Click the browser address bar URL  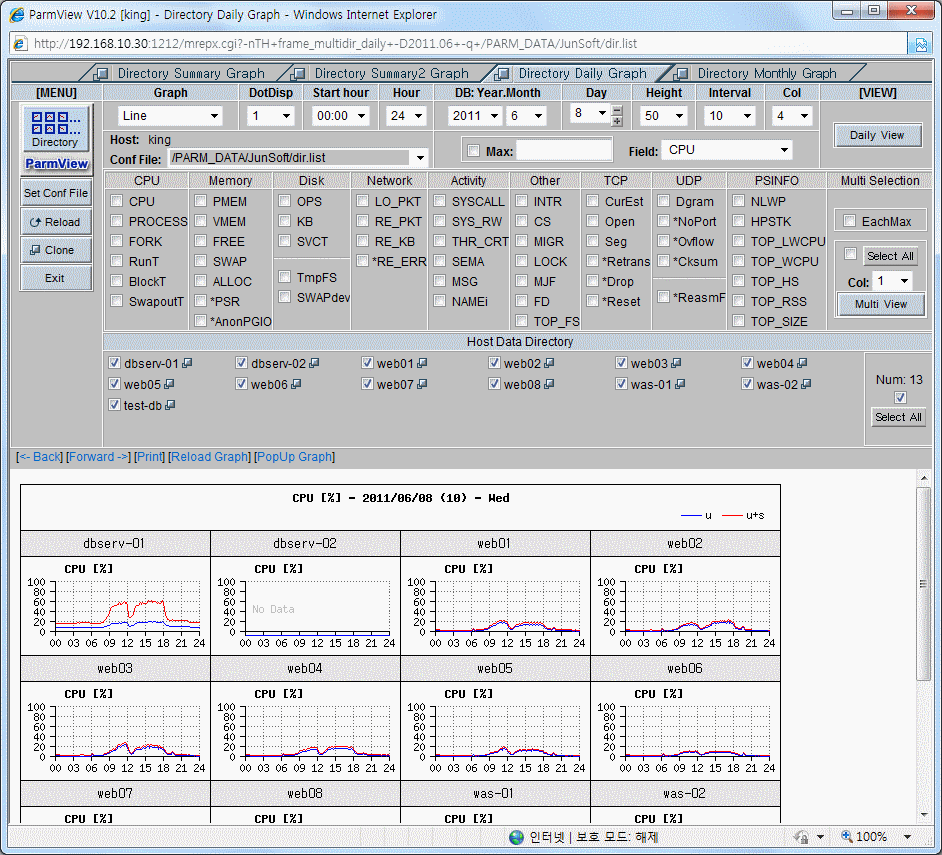[335, 44]
